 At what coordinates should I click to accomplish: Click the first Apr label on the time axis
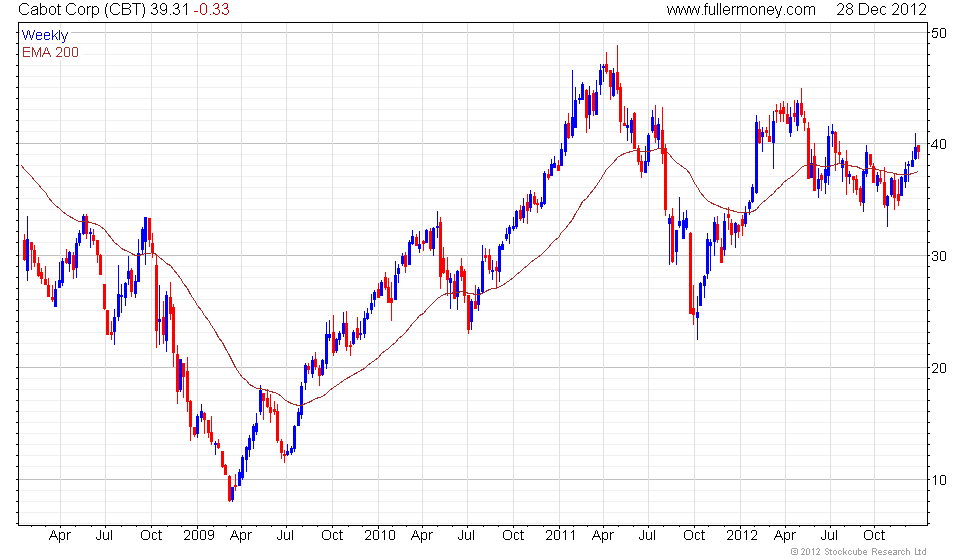(60, 536)
